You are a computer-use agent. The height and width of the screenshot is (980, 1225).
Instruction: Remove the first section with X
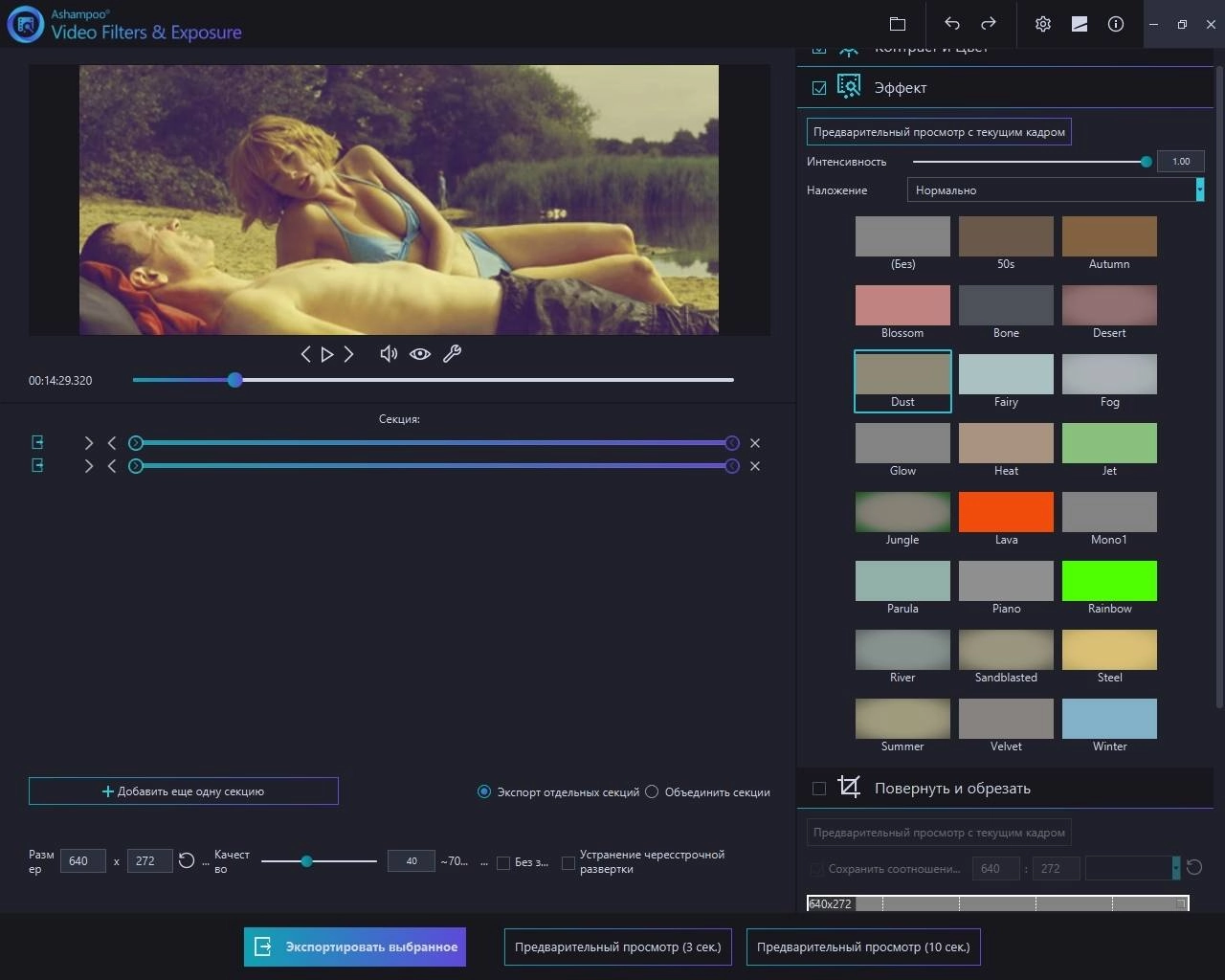pyautogui.click(x=755, y=443)
